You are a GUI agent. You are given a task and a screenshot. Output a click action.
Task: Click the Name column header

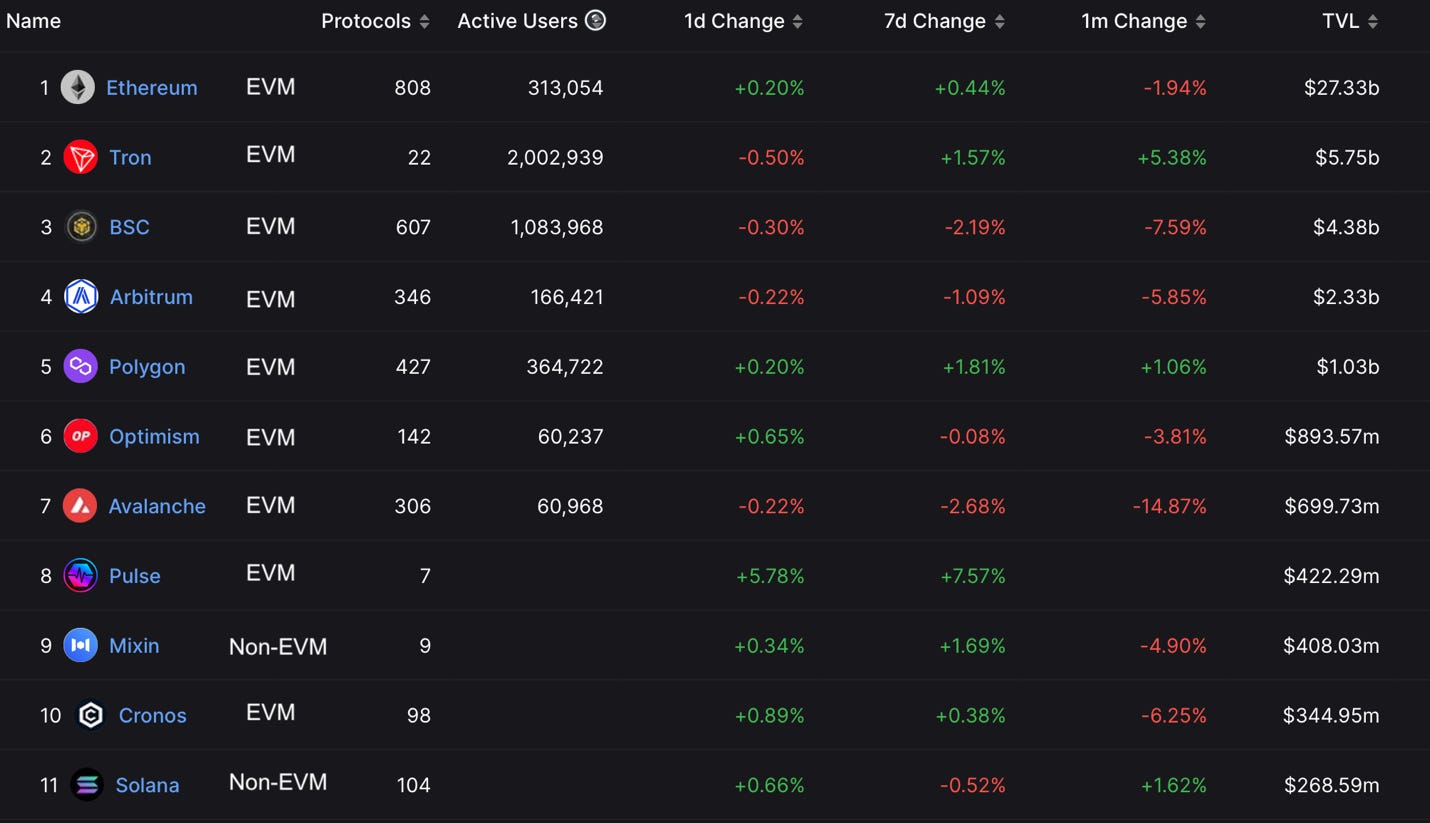pyautogui.click(x=33, y=21)
